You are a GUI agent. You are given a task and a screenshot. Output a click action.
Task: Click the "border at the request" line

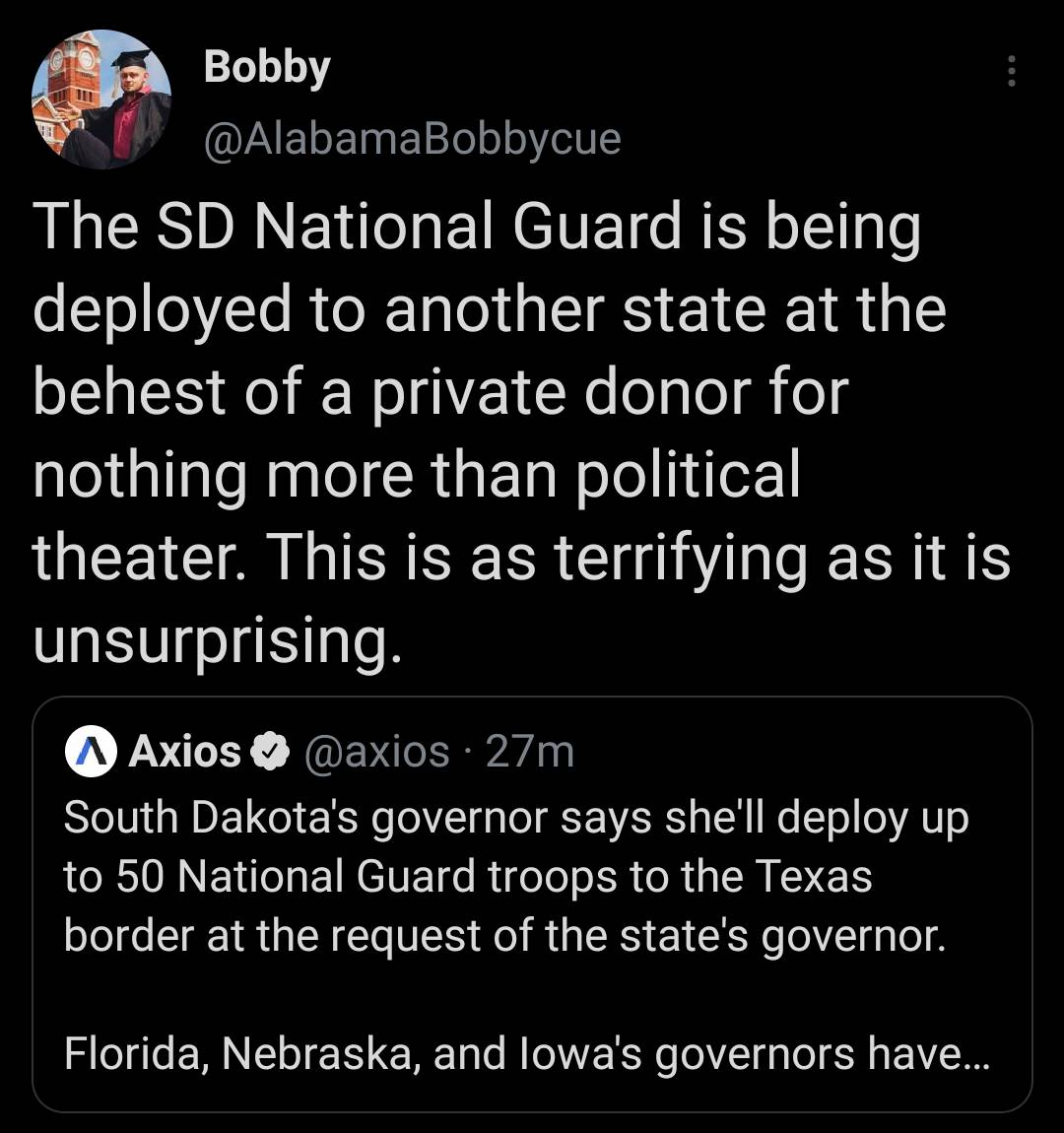tap(504, 935)
